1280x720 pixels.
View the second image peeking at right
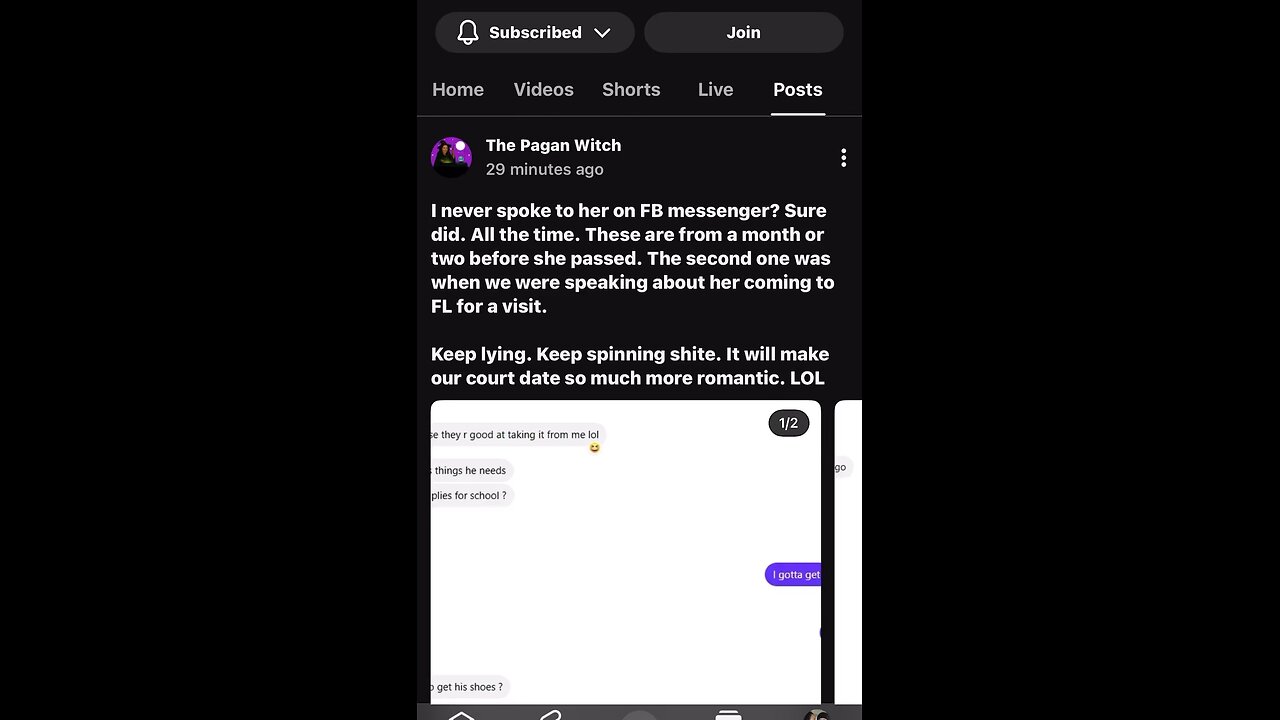click(848, 552)
